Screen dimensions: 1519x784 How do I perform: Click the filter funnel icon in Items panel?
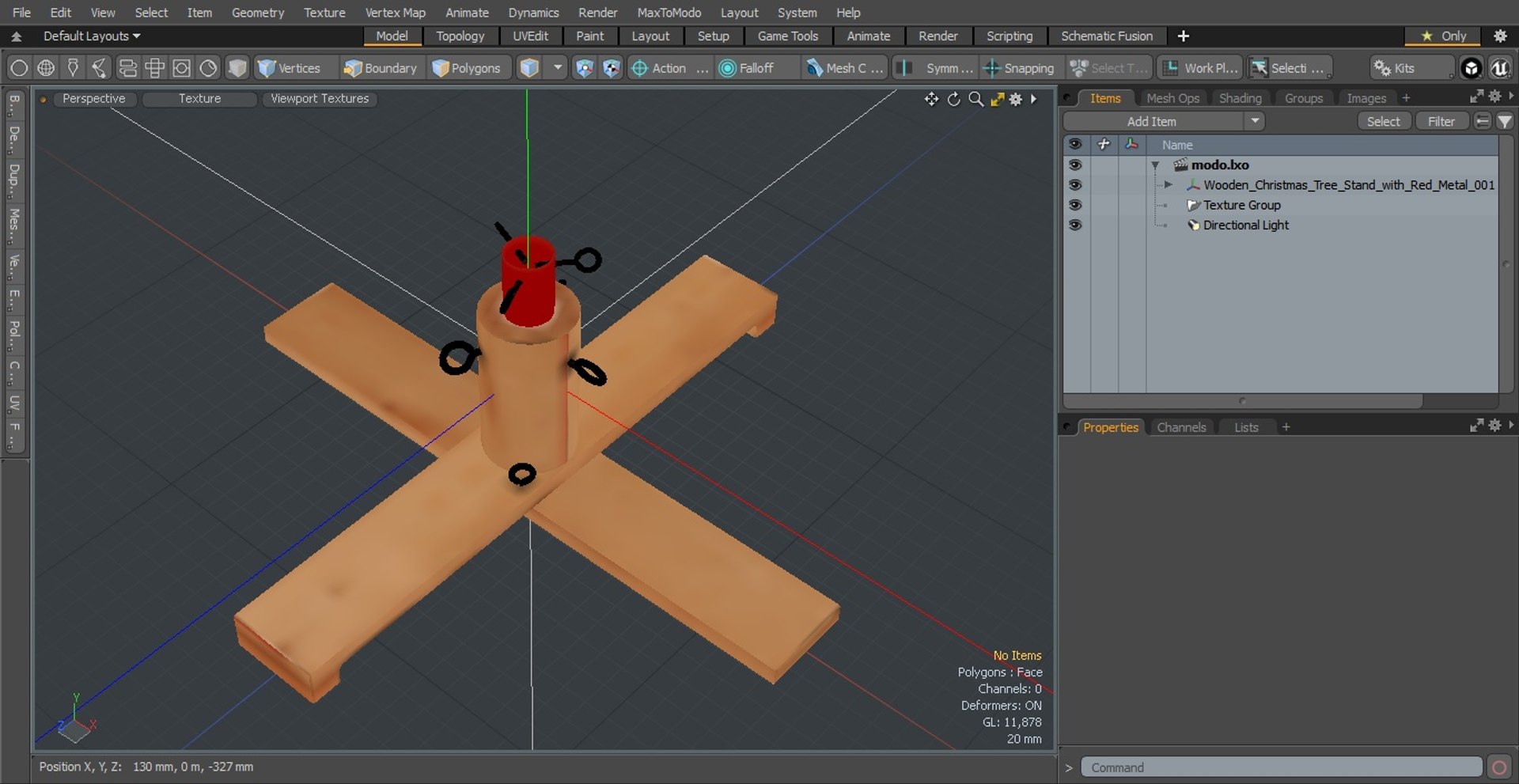coord(1504,121)
